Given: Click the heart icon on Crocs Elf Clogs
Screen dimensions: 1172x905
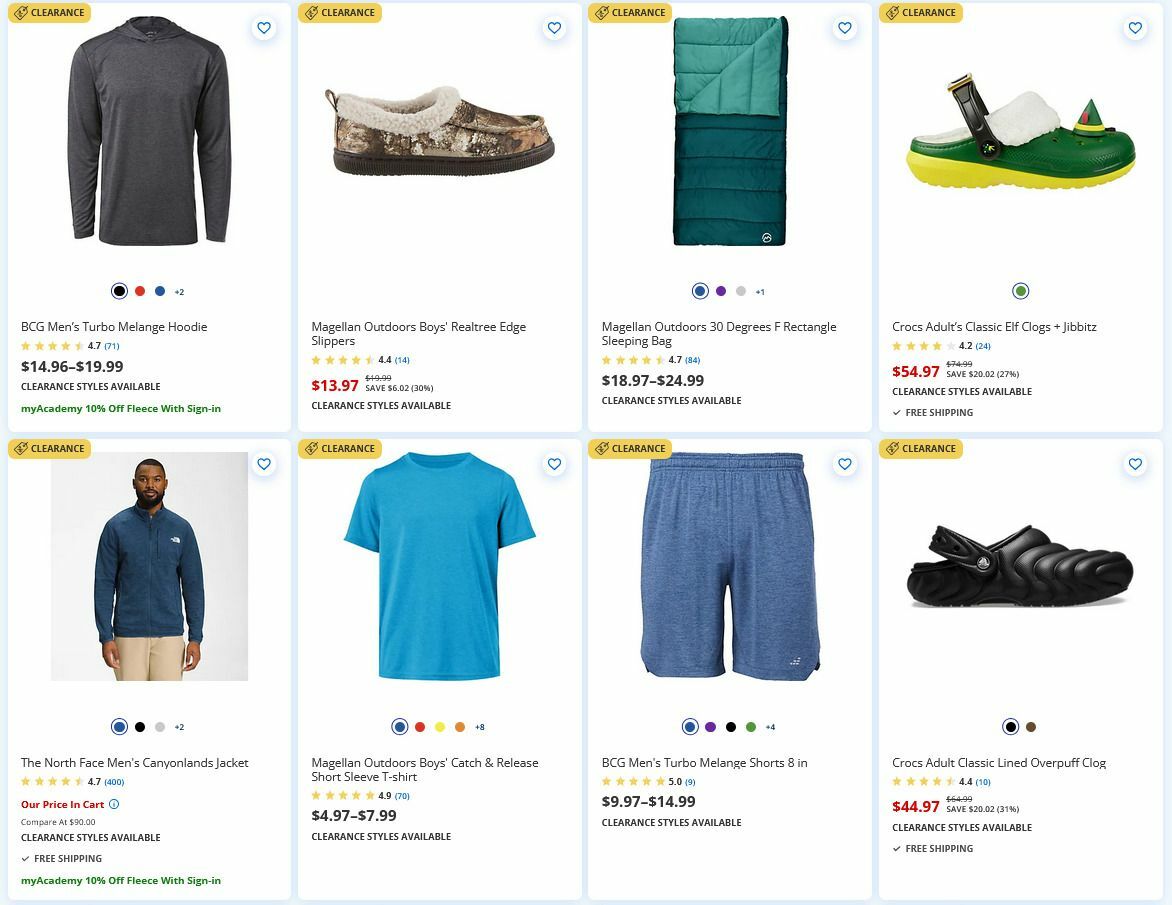Looking at the screenshot, I should (1135, 29).
